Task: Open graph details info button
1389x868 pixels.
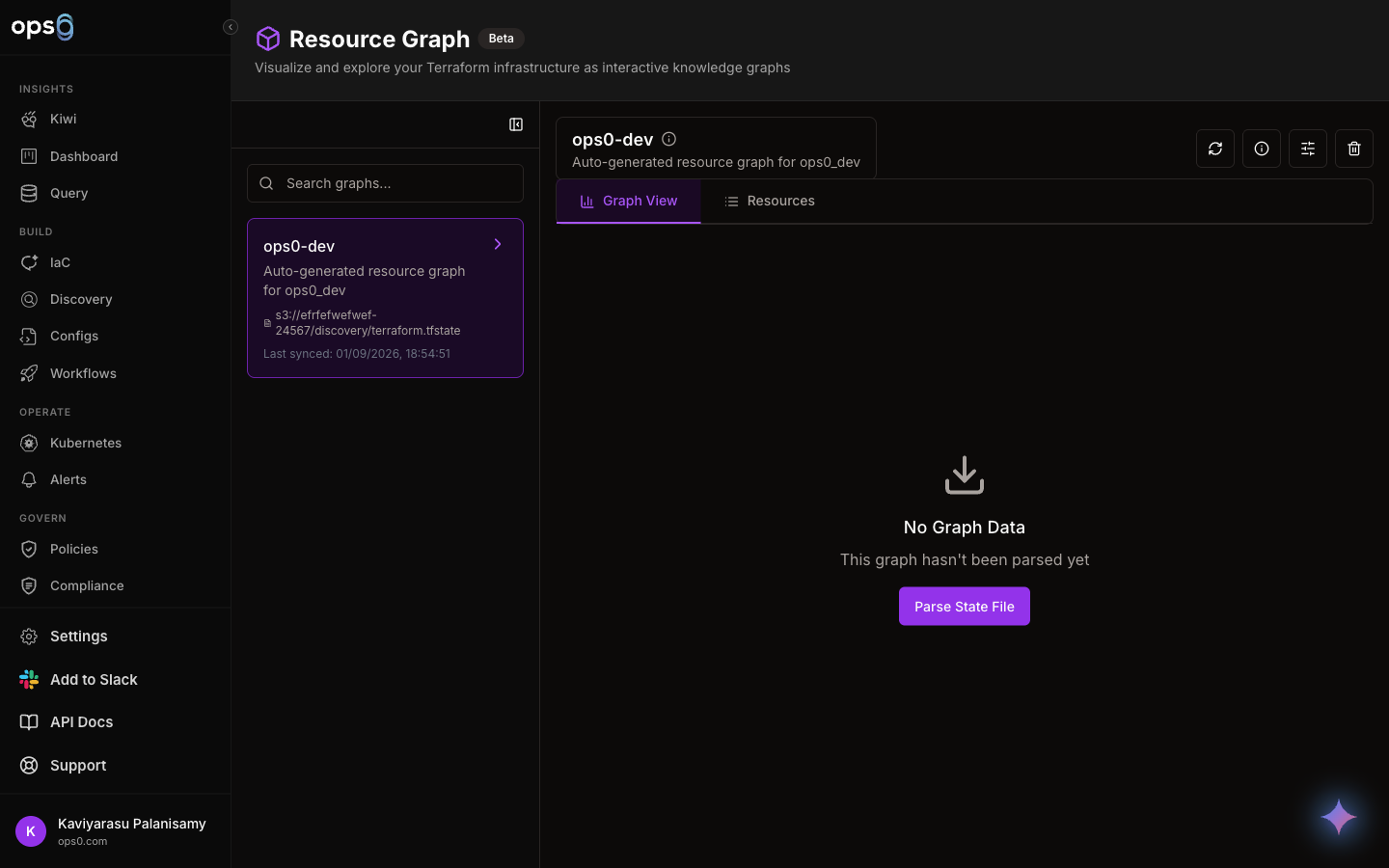Action: pyautogui.click(x=1262, y=149)
